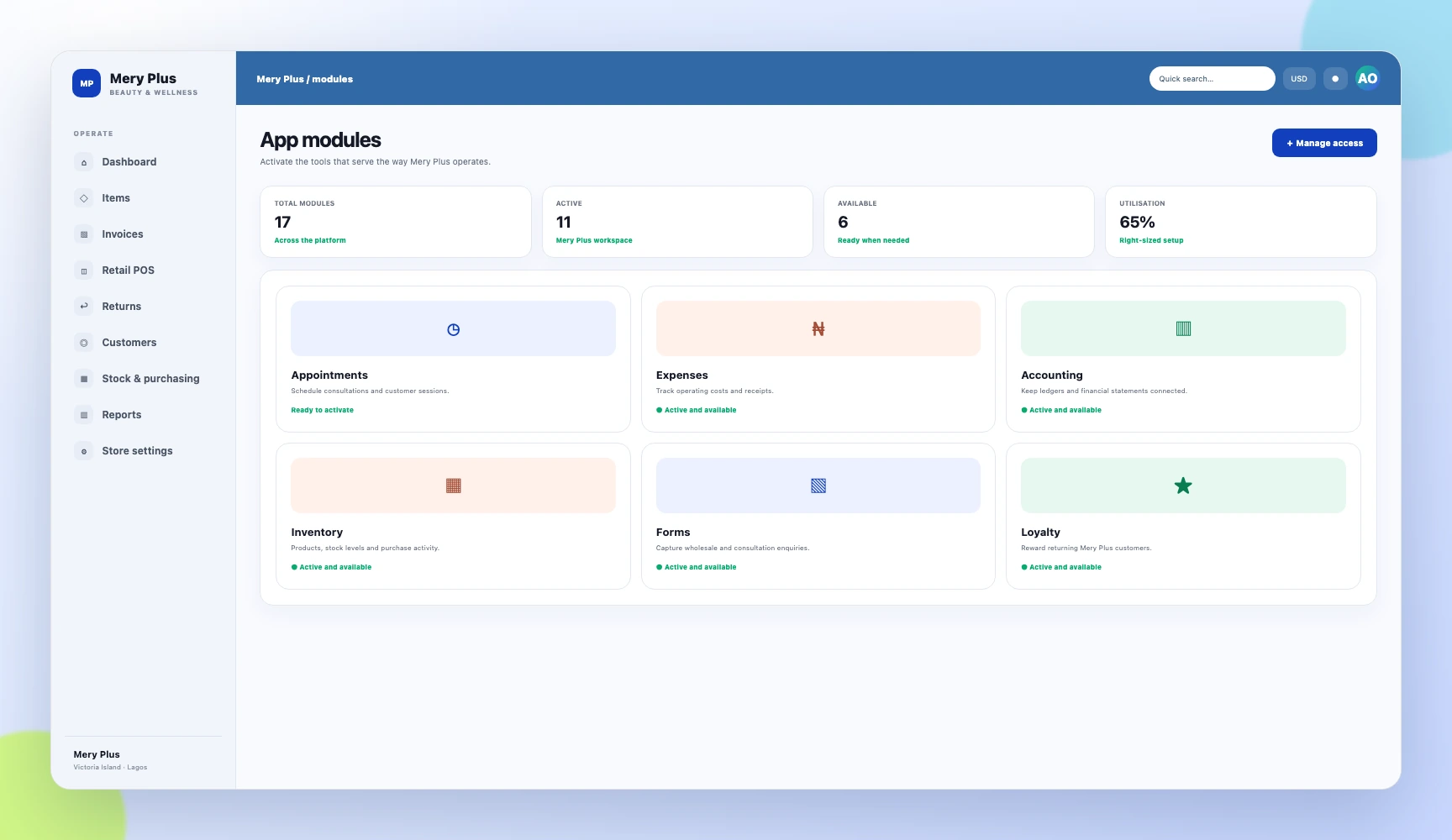Click the Loyalty star icon
Screen dimensions: 1452x840
pos(1183,486)
